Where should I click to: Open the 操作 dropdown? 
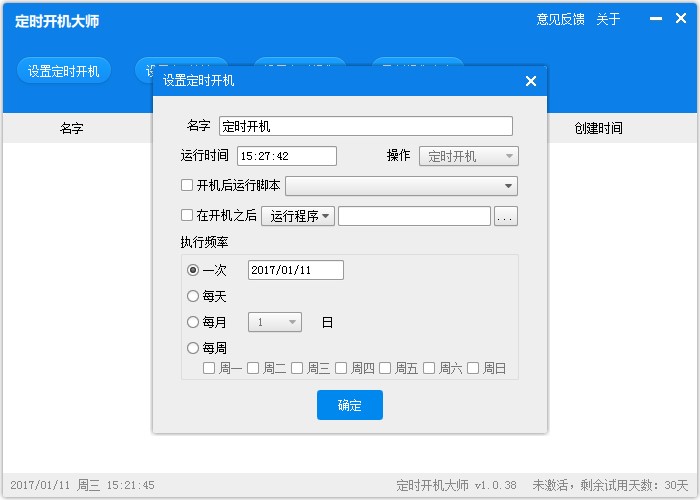pyautogui.click(x=469, y=156)
